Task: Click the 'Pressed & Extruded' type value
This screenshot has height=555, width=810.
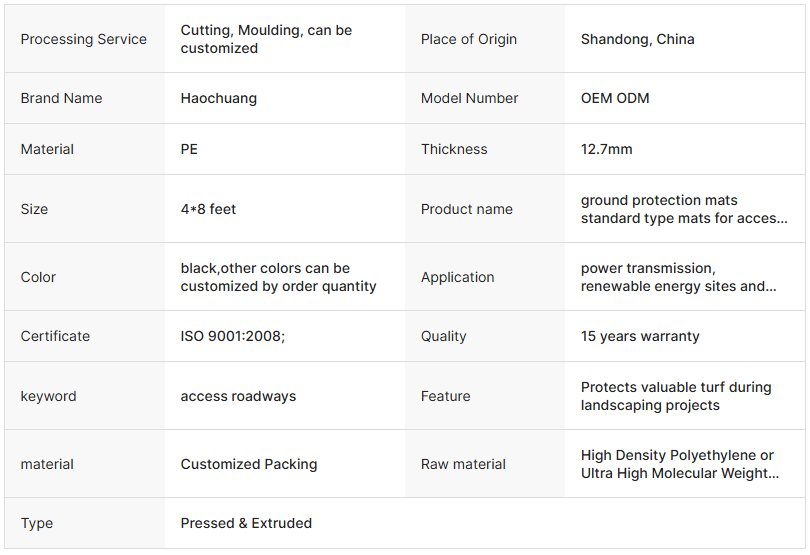Action: (x=246, y=524)
